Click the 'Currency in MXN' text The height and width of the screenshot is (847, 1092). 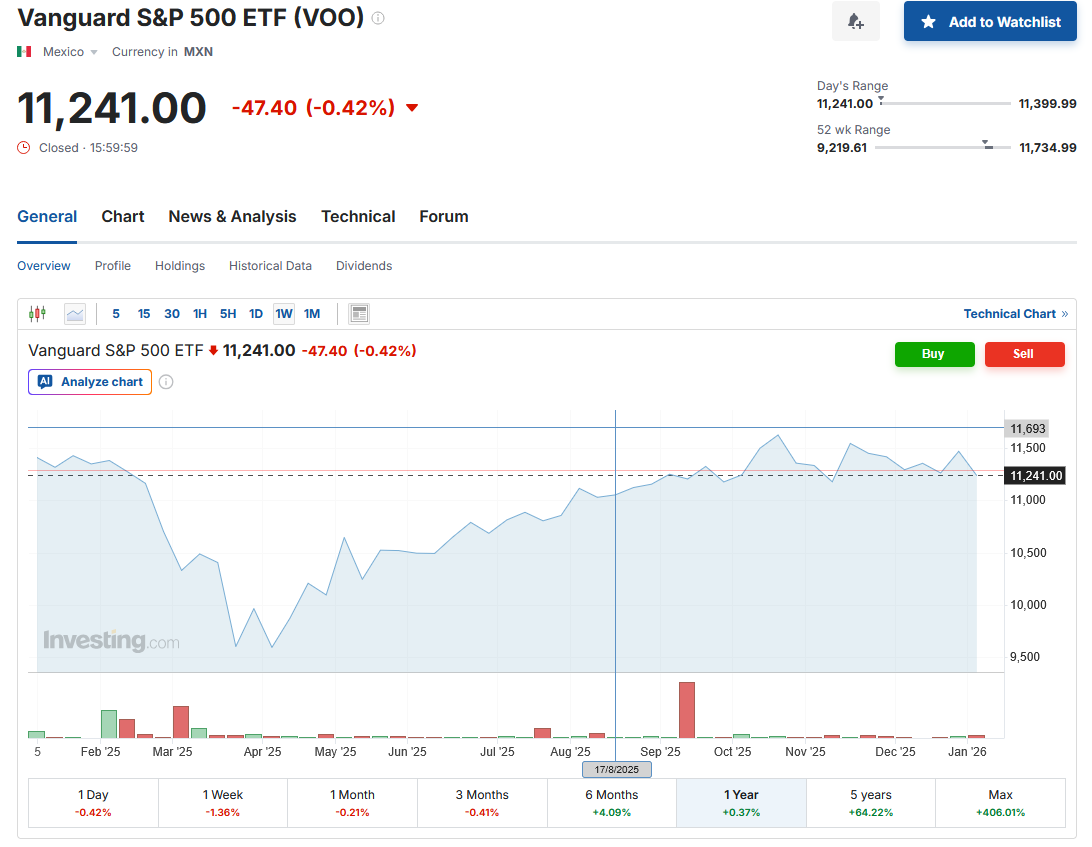coord(162,52)
